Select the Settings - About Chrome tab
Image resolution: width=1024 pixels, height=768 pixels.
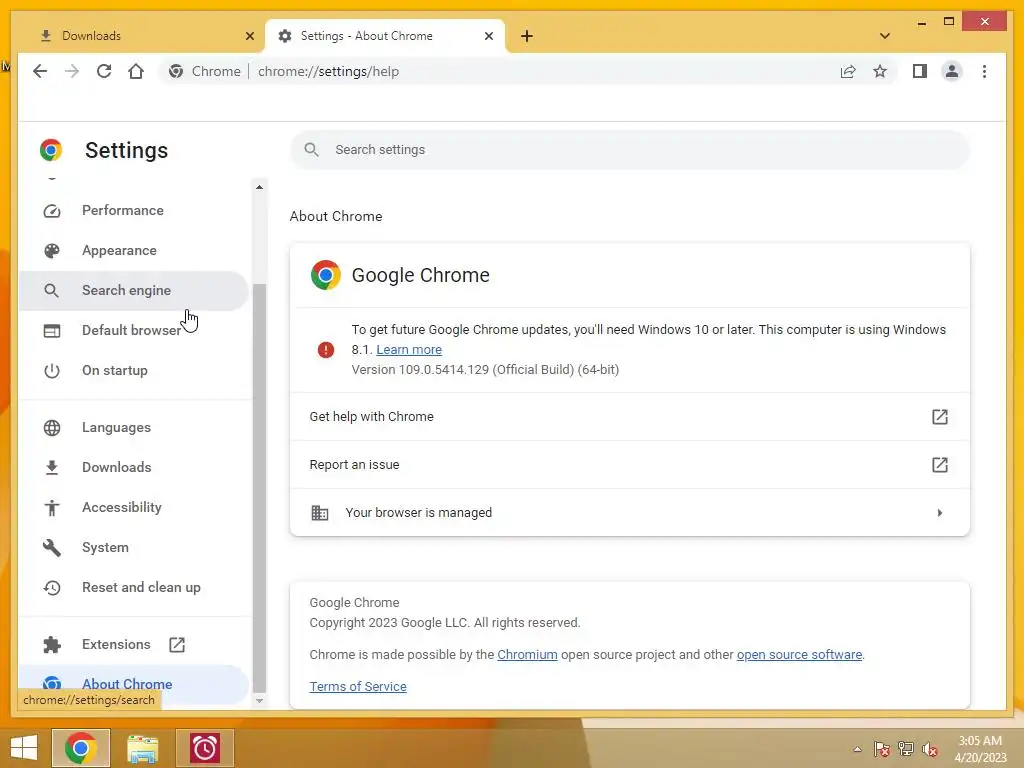tap(385, 36)
